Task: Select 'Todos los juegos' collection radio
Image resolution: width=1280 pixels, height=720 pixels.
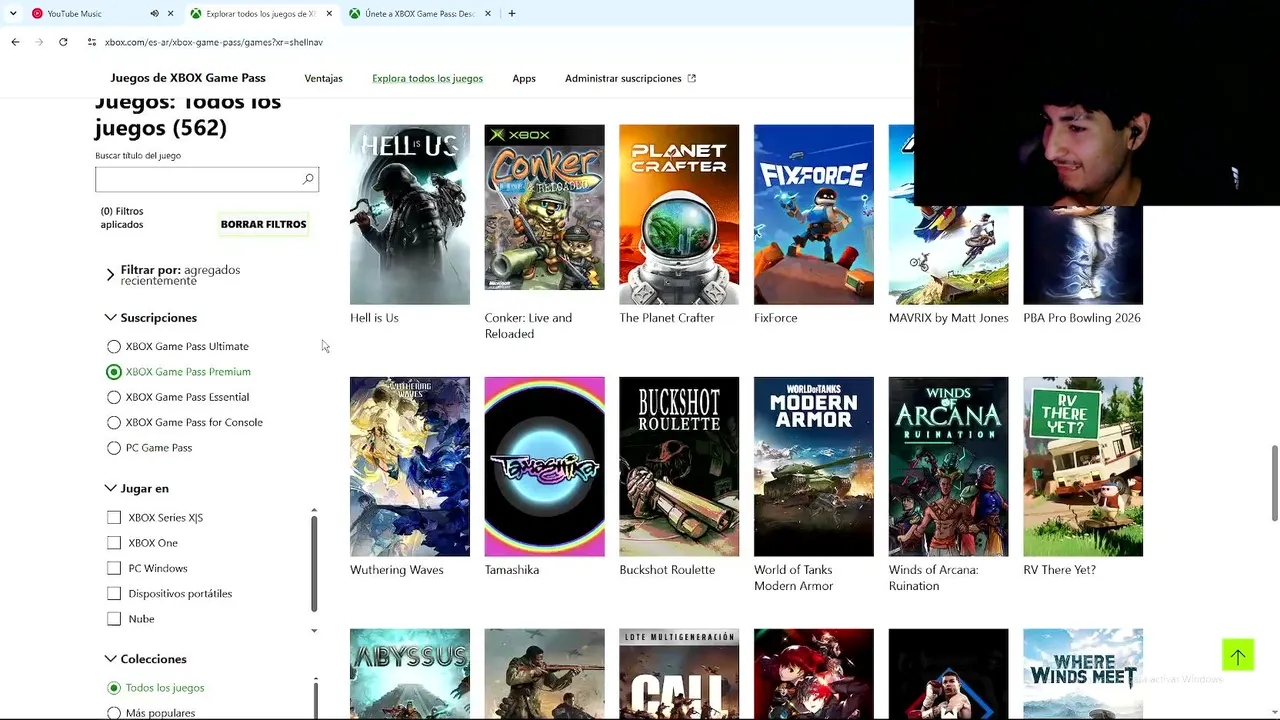Action: (114, 688)
